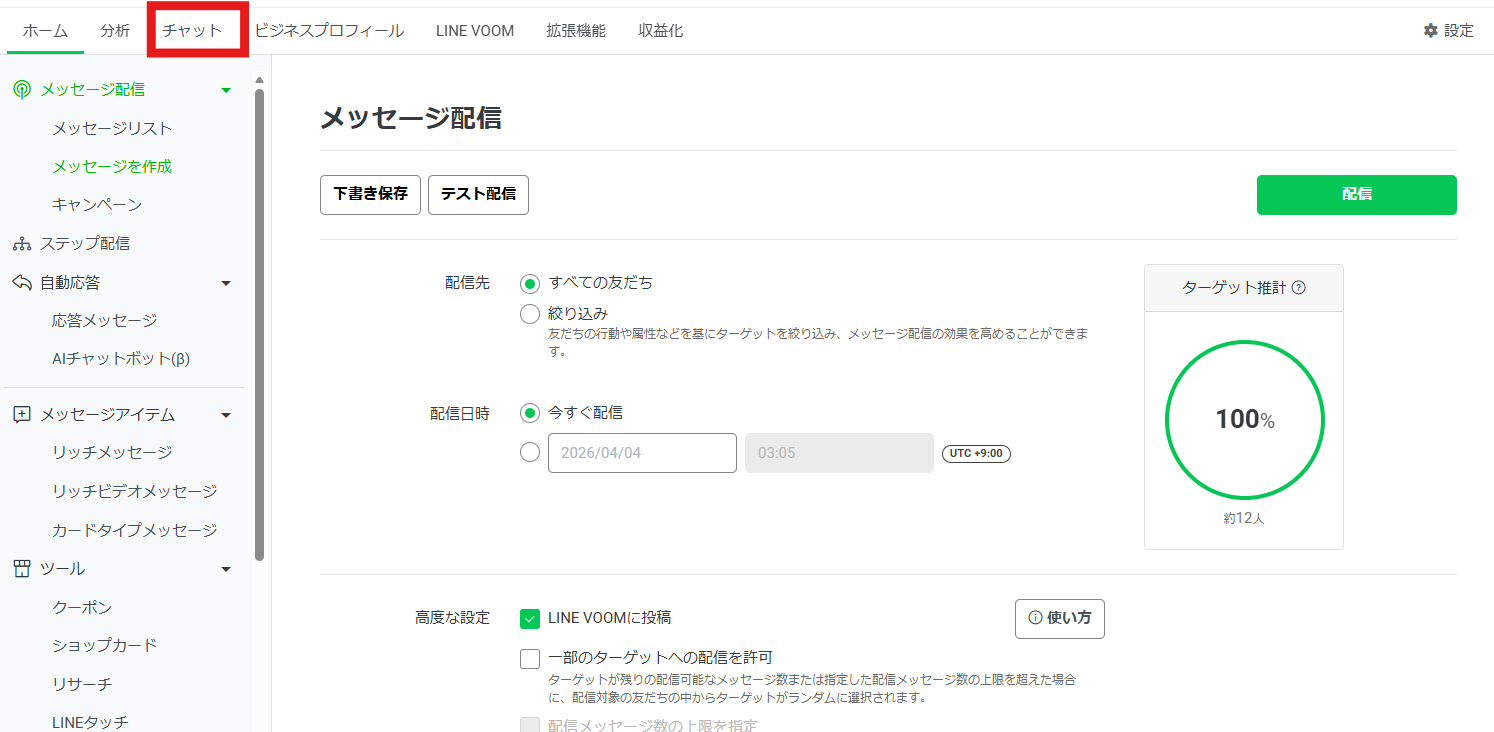Open the チャット tab
1494x732 pixels.
193,31
